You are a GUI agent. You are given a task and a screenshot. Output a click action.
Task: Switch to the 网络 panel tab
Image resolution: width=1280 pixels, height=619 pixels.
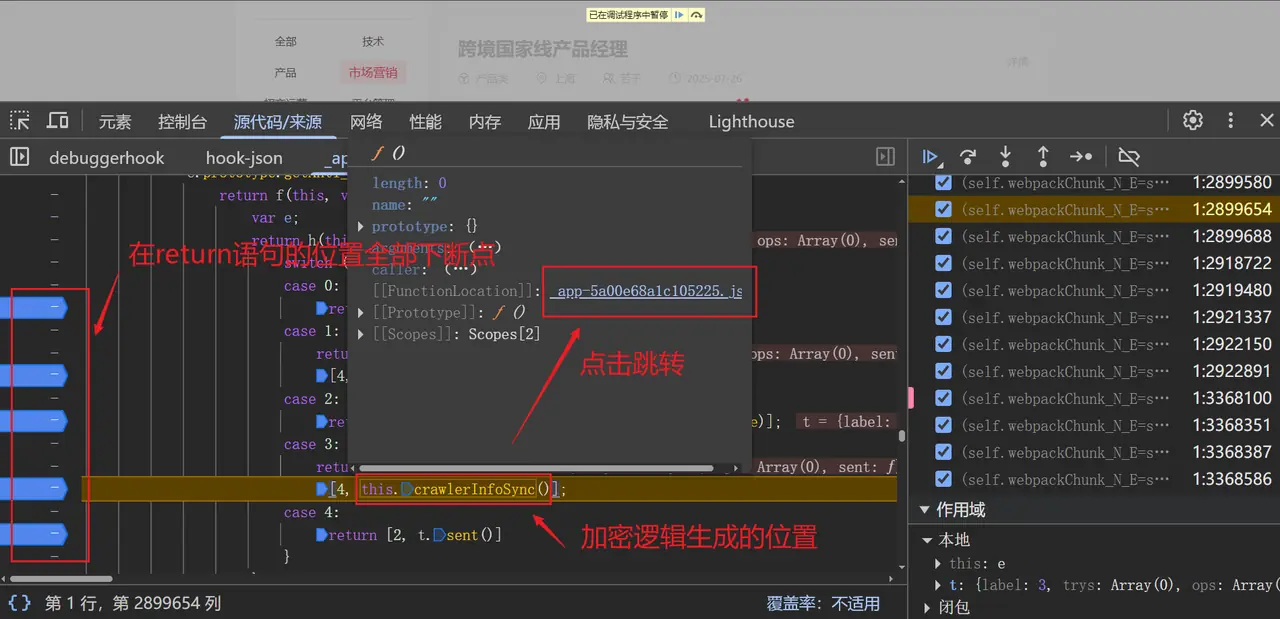(366, 121)
